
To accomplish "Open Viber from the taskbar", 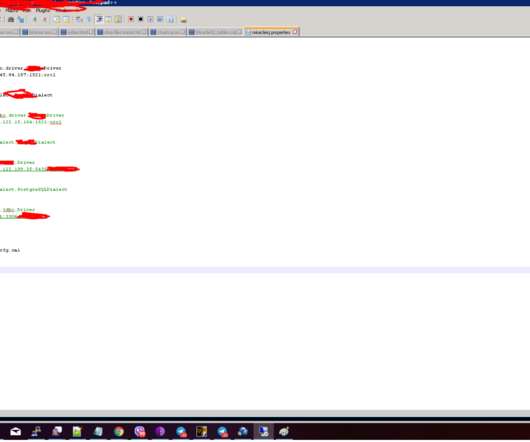I will 140,432.
